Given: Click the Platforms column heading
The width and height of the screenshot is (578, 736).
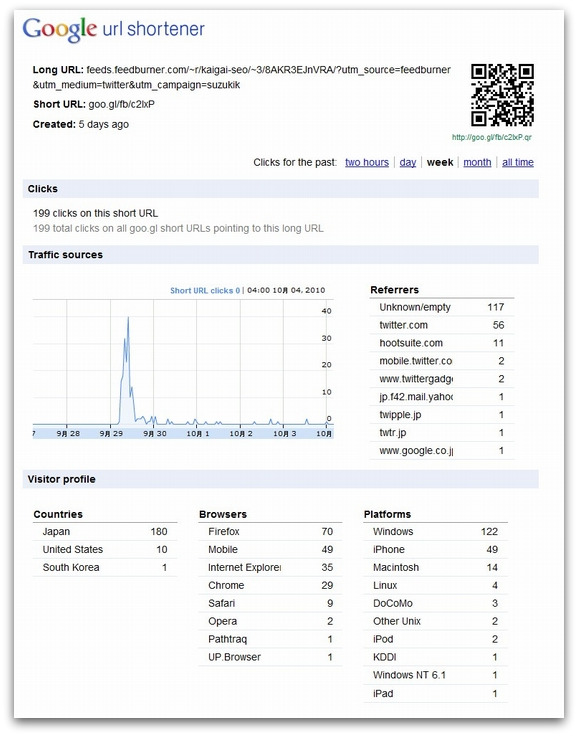Looking at the screenshot, I should [x=387, y=514].
